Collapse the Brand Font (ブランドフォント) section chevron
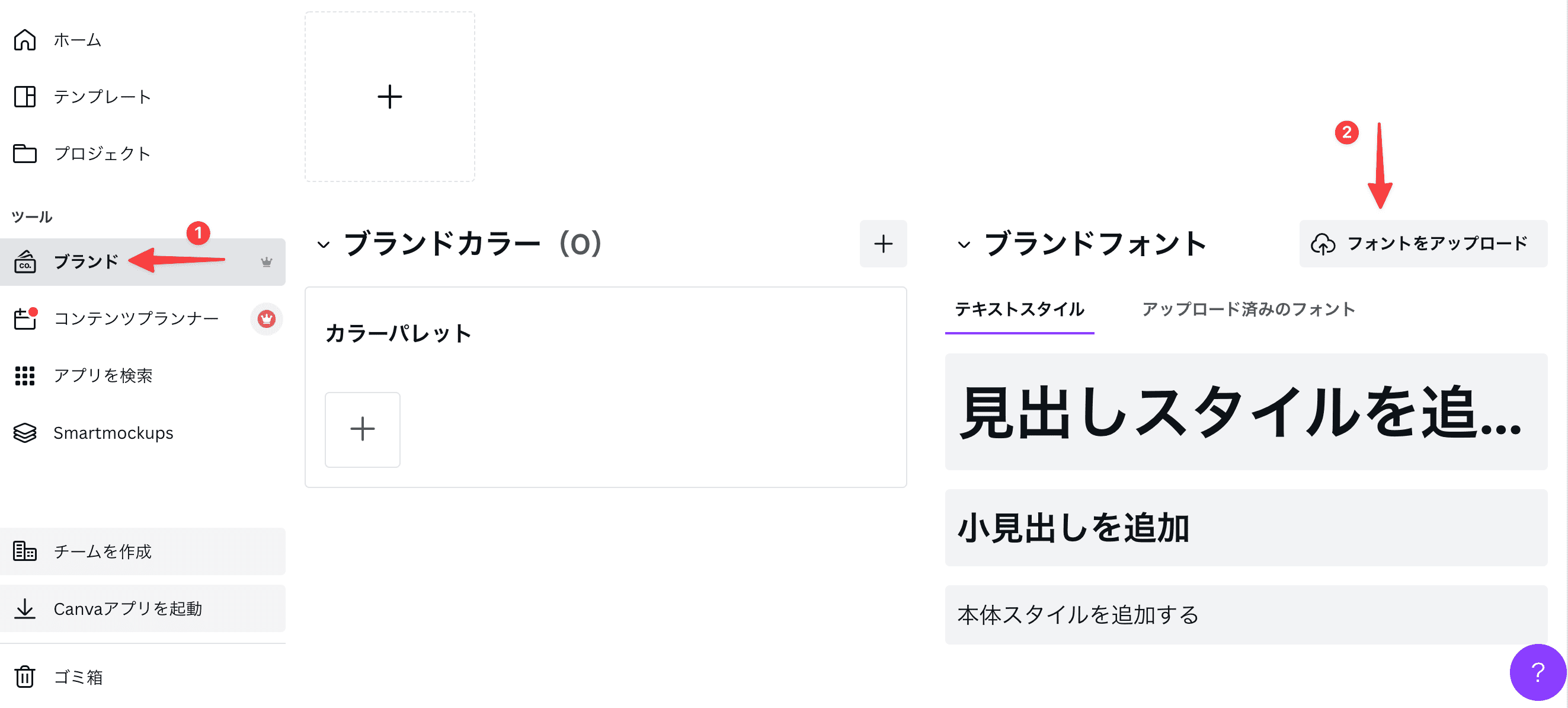The width and height of the screenshot is (1568, 708). [964, 244]
